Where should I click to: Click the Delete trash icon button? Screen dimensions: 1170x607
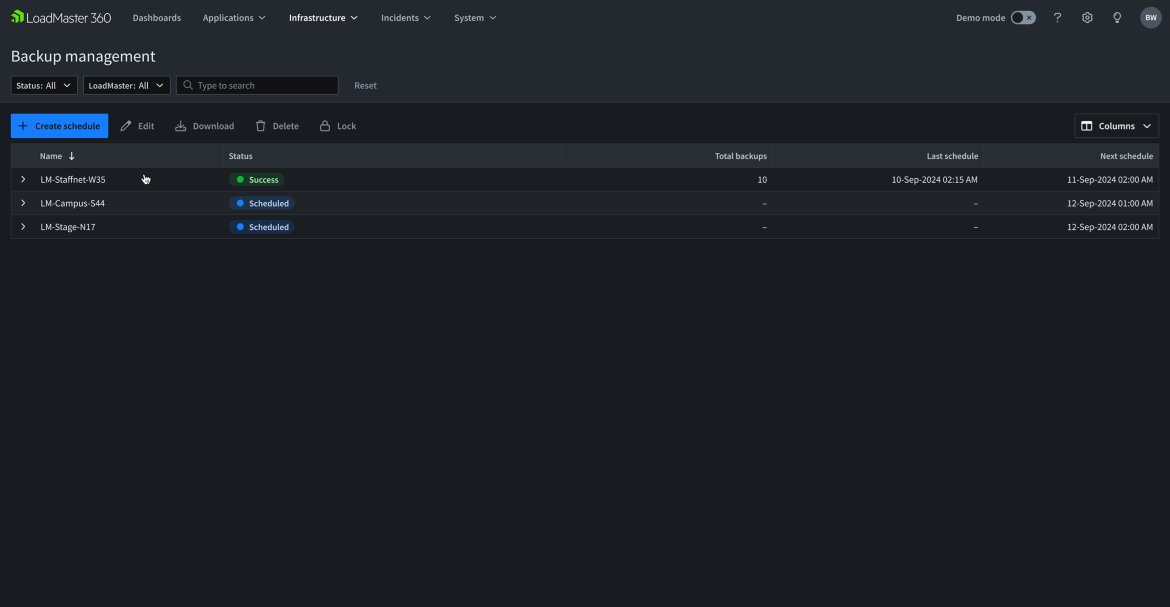[x=261, y=126]
